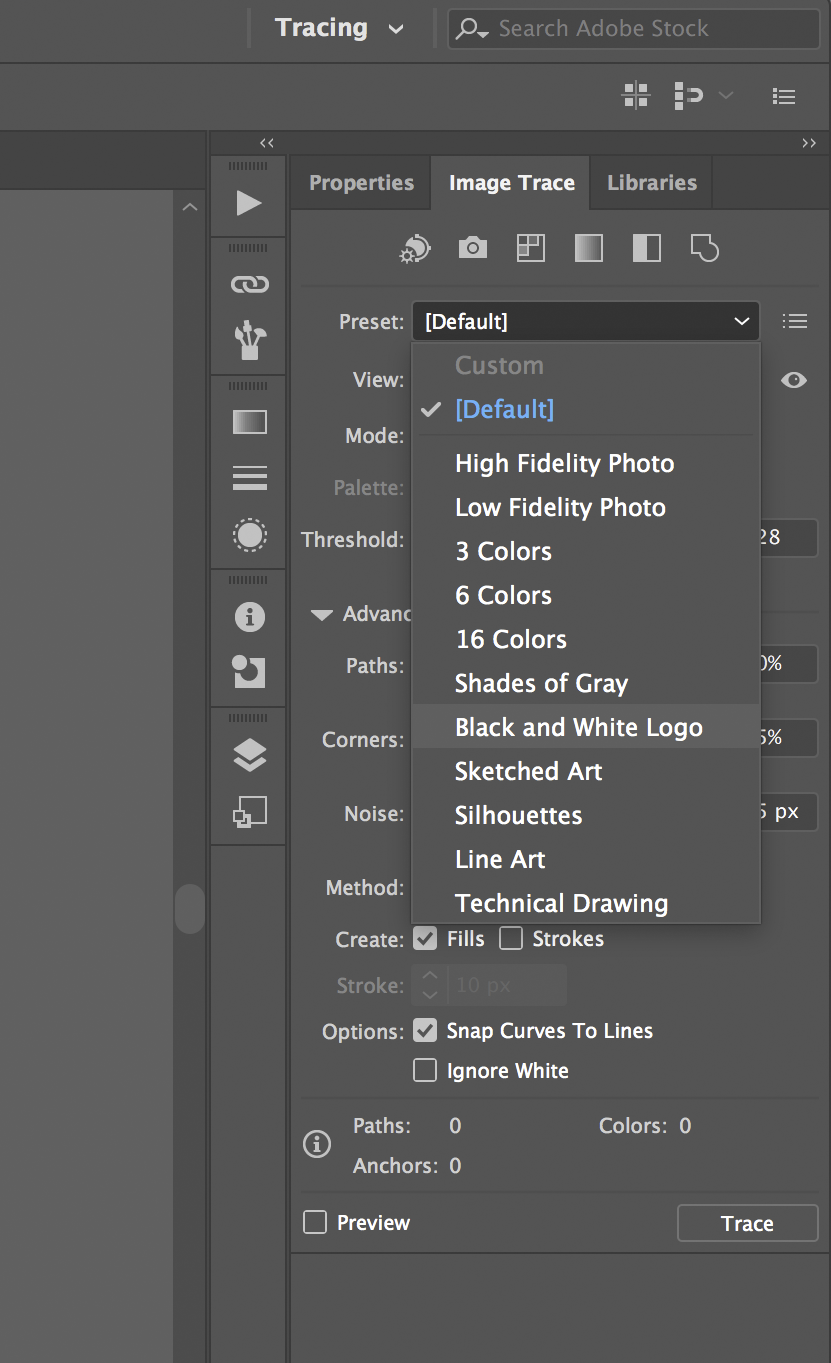The image size is (831, 1363).
Task: Open the Links panel icon
Action: click(249, 285)
